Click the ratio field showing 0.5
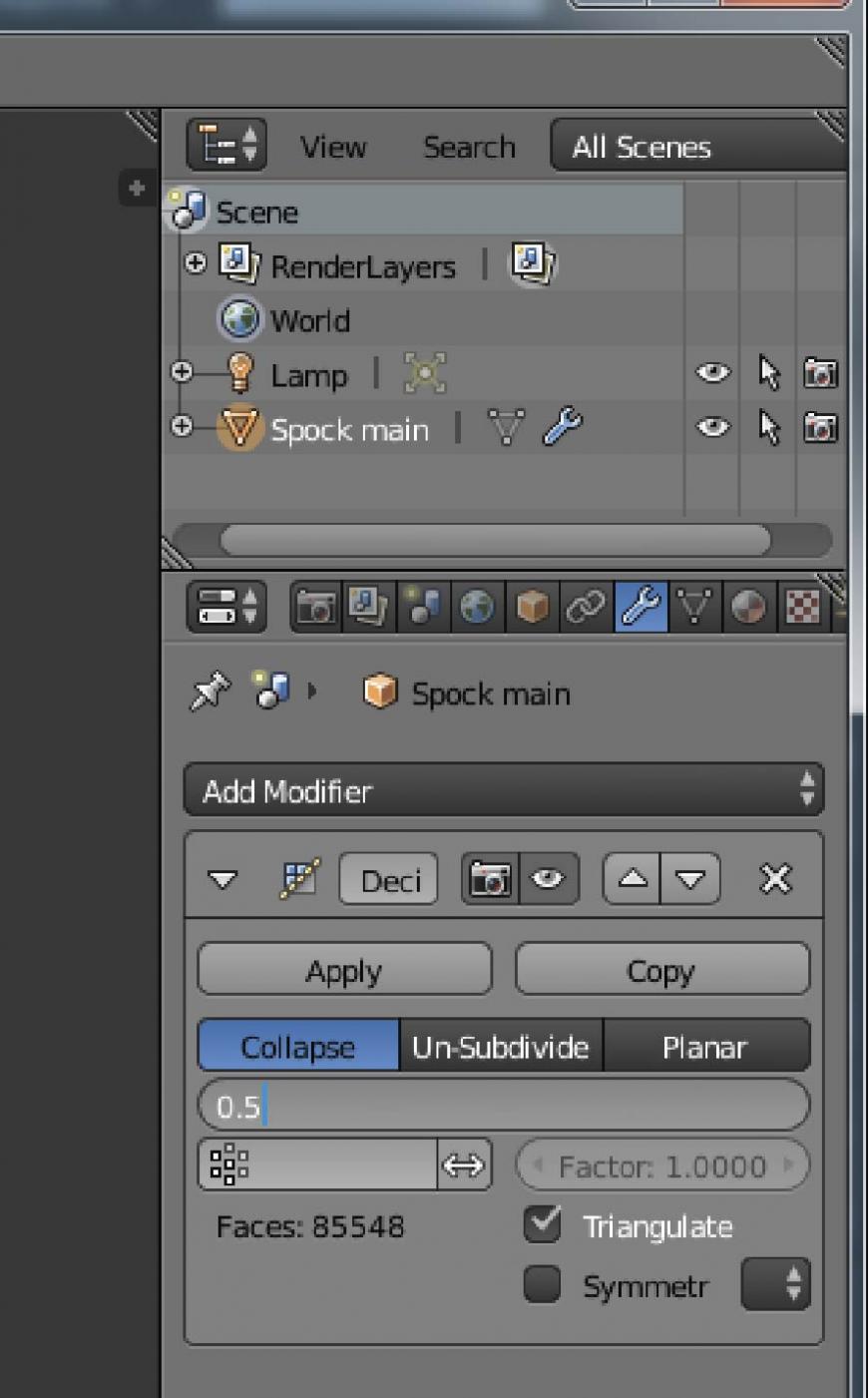This screenshot has height=1398, width=868. click(x=504, y=1106)
